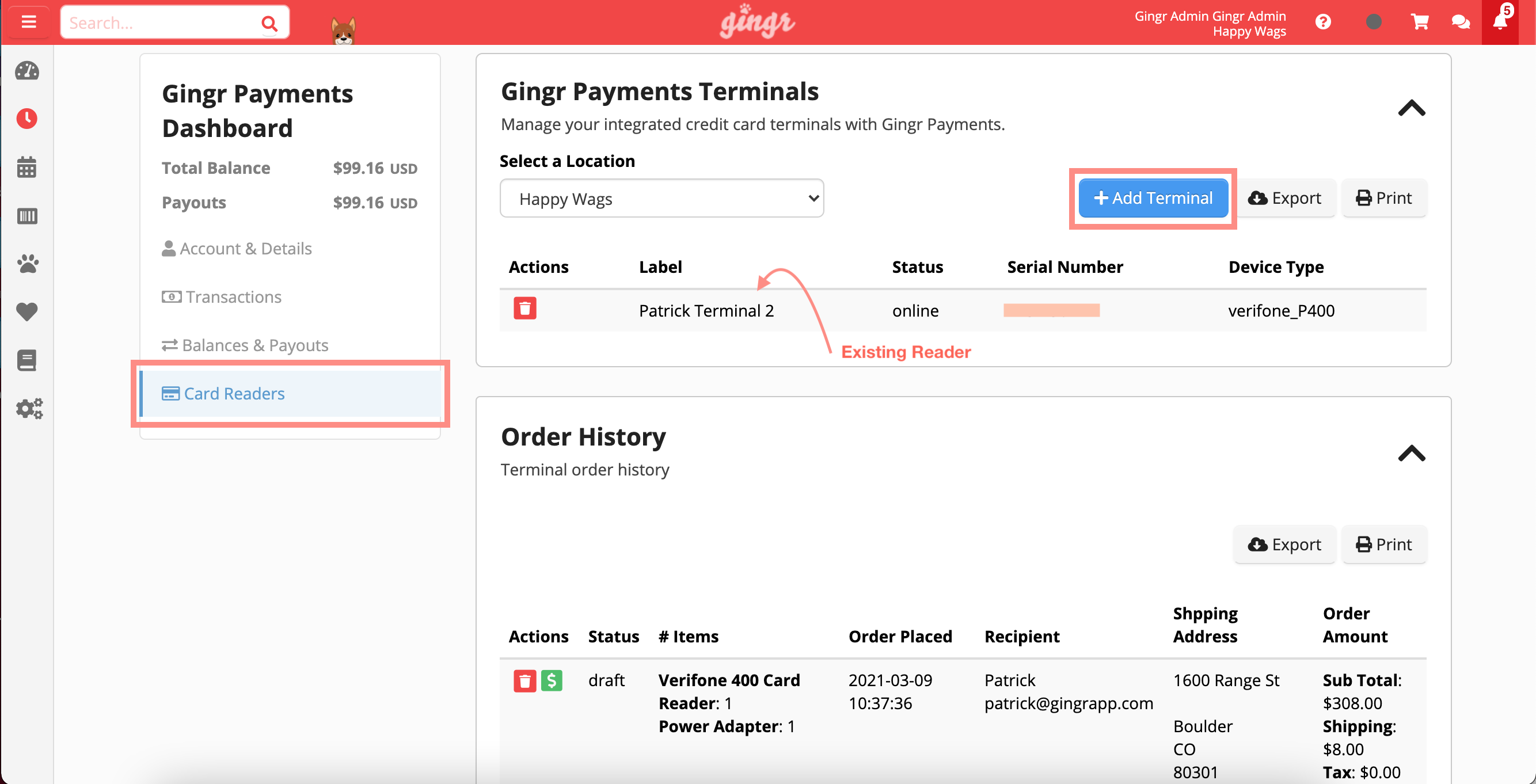Image resolution: width=1536 pixels, height=784 pixels.
Task: Print the terminals list
Action: [1383, 198]
